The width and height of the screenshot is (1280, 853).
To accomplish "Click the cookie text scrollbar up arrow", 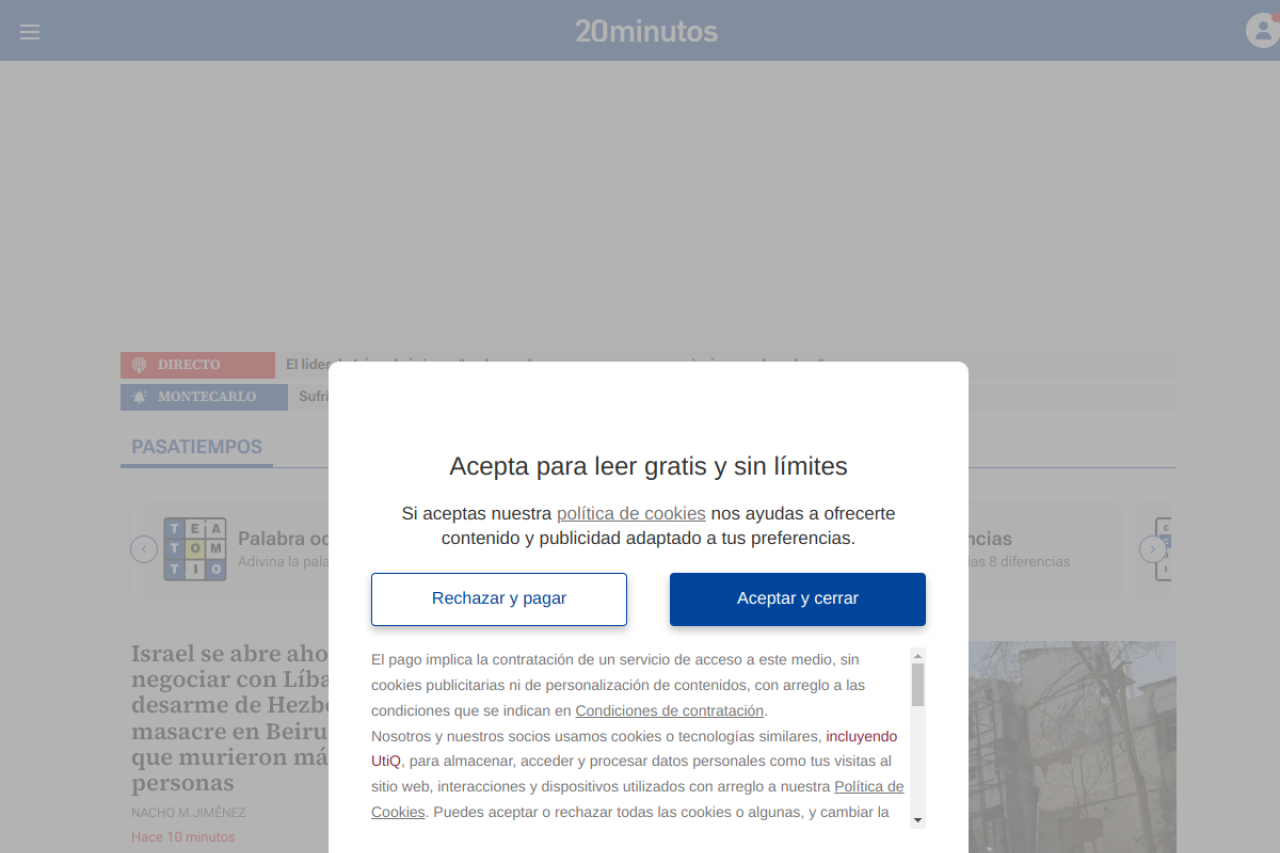I will point(917,655).
